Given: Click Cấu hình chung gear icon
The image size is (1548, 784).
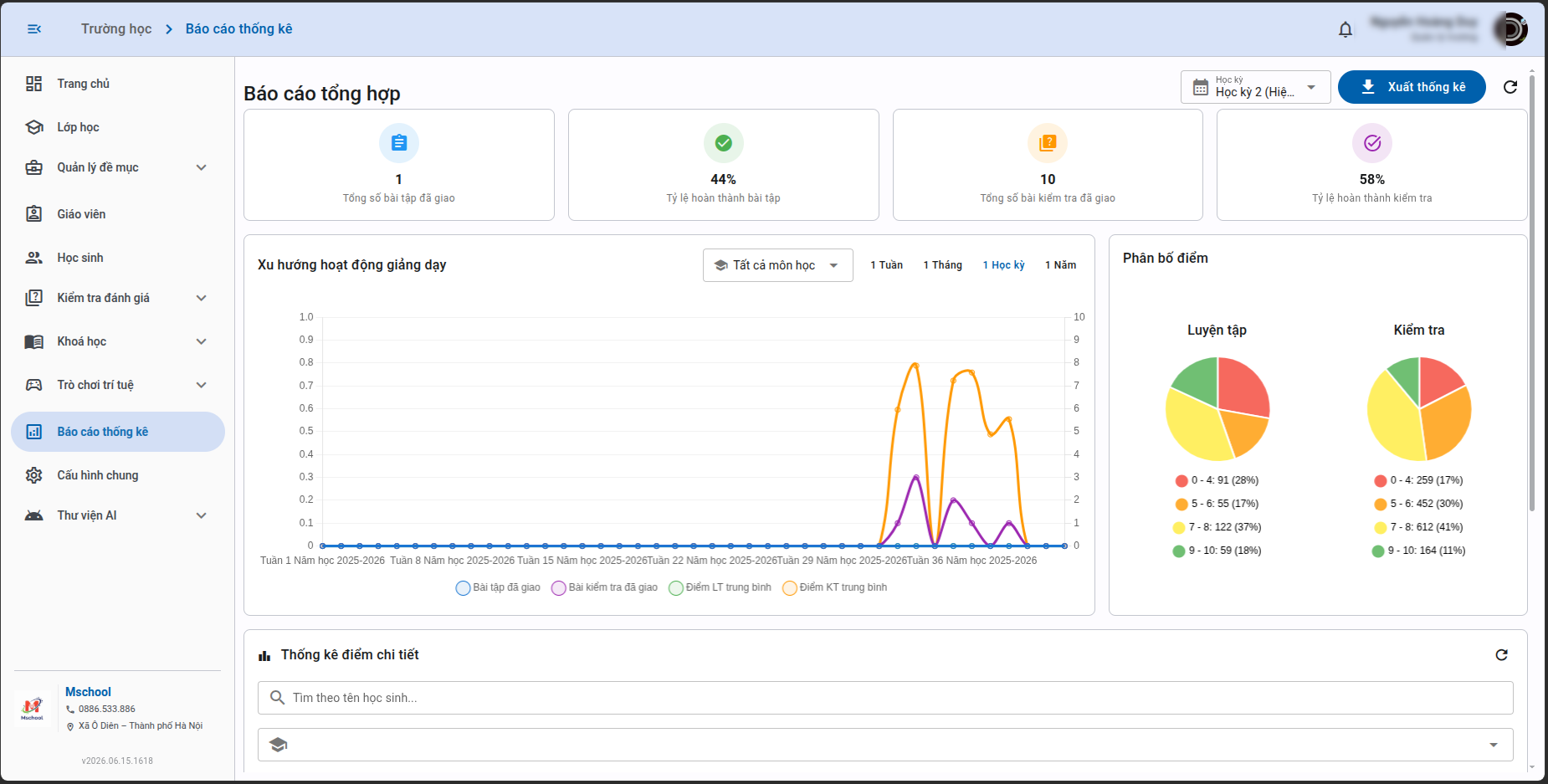Looking at the screenshot, I should [x=34, y=475].
